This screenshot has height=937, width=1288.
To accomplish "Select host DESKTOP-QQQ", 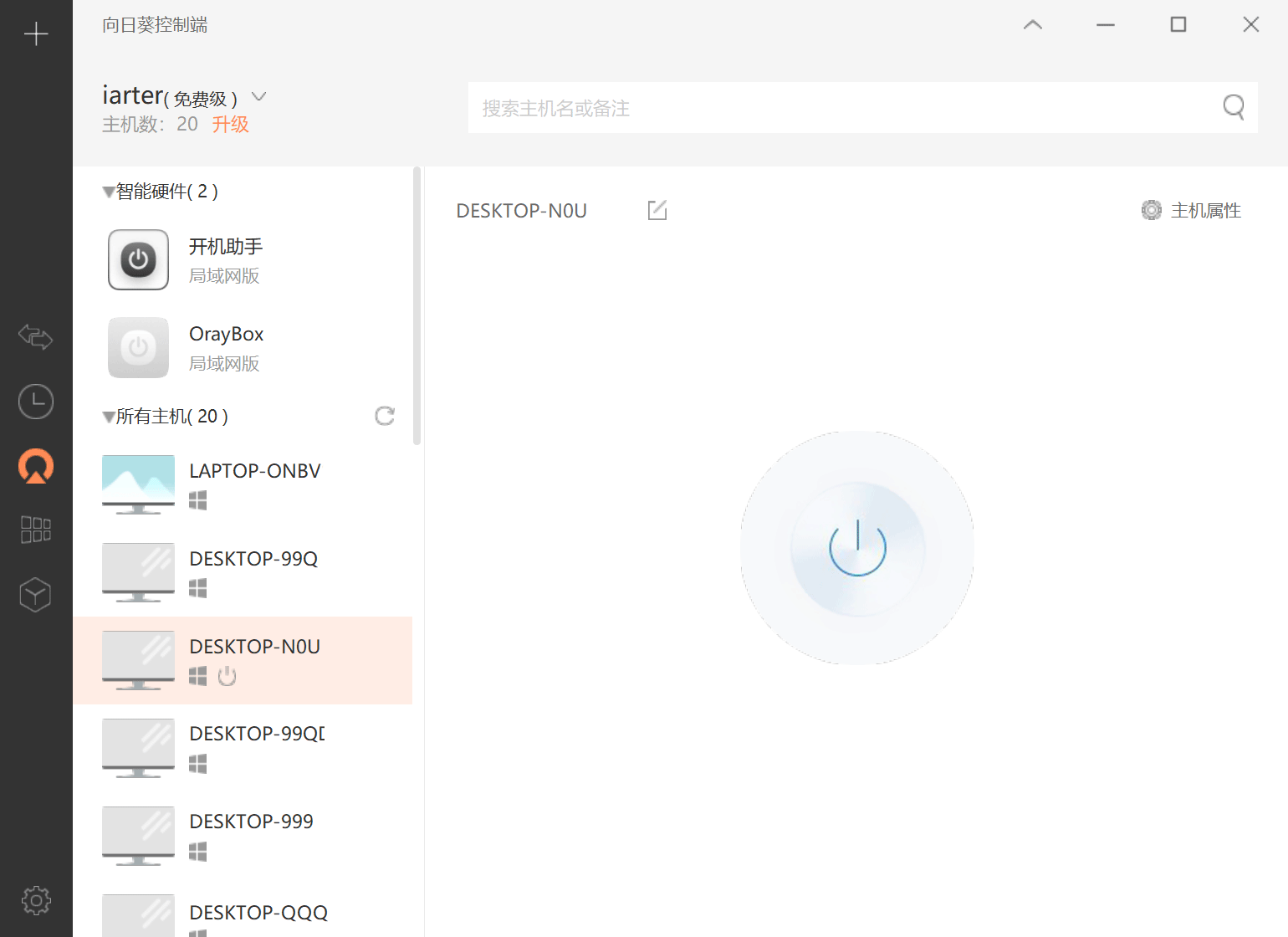I will pos(243,910).
